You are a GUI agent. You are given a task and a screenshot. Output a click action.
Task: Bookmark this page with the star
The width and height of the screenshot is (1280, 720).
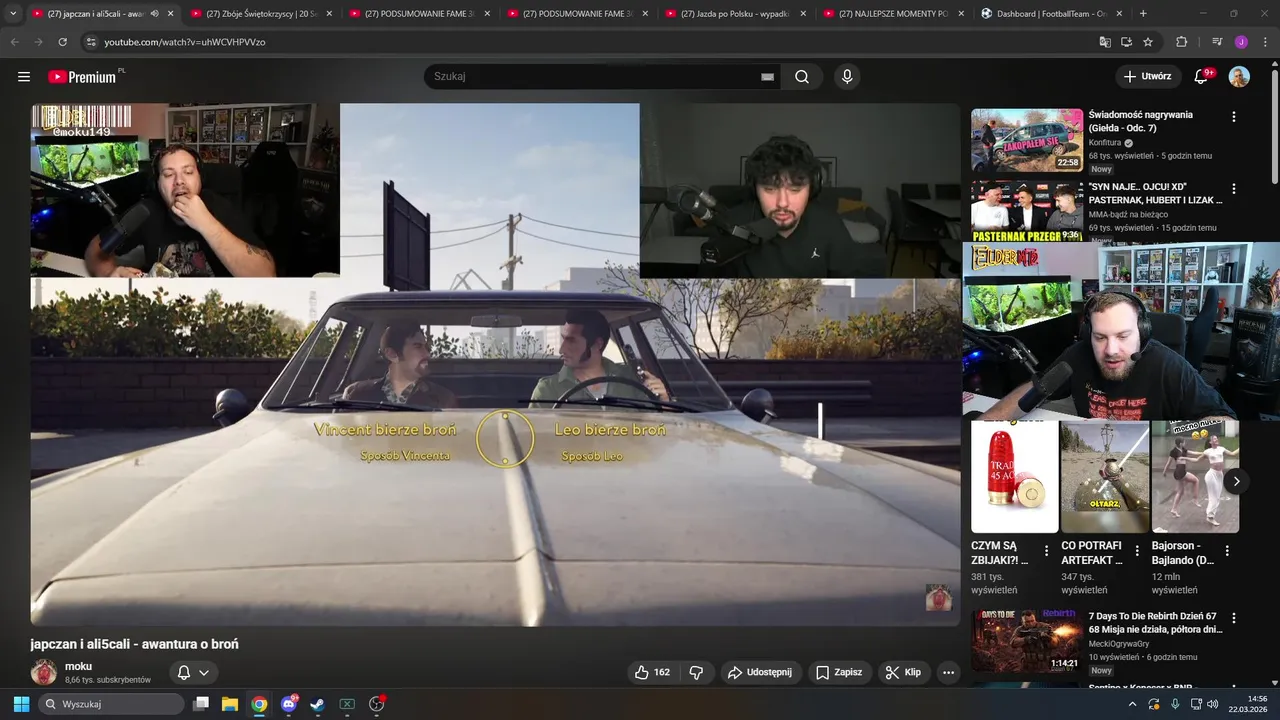1148,42
